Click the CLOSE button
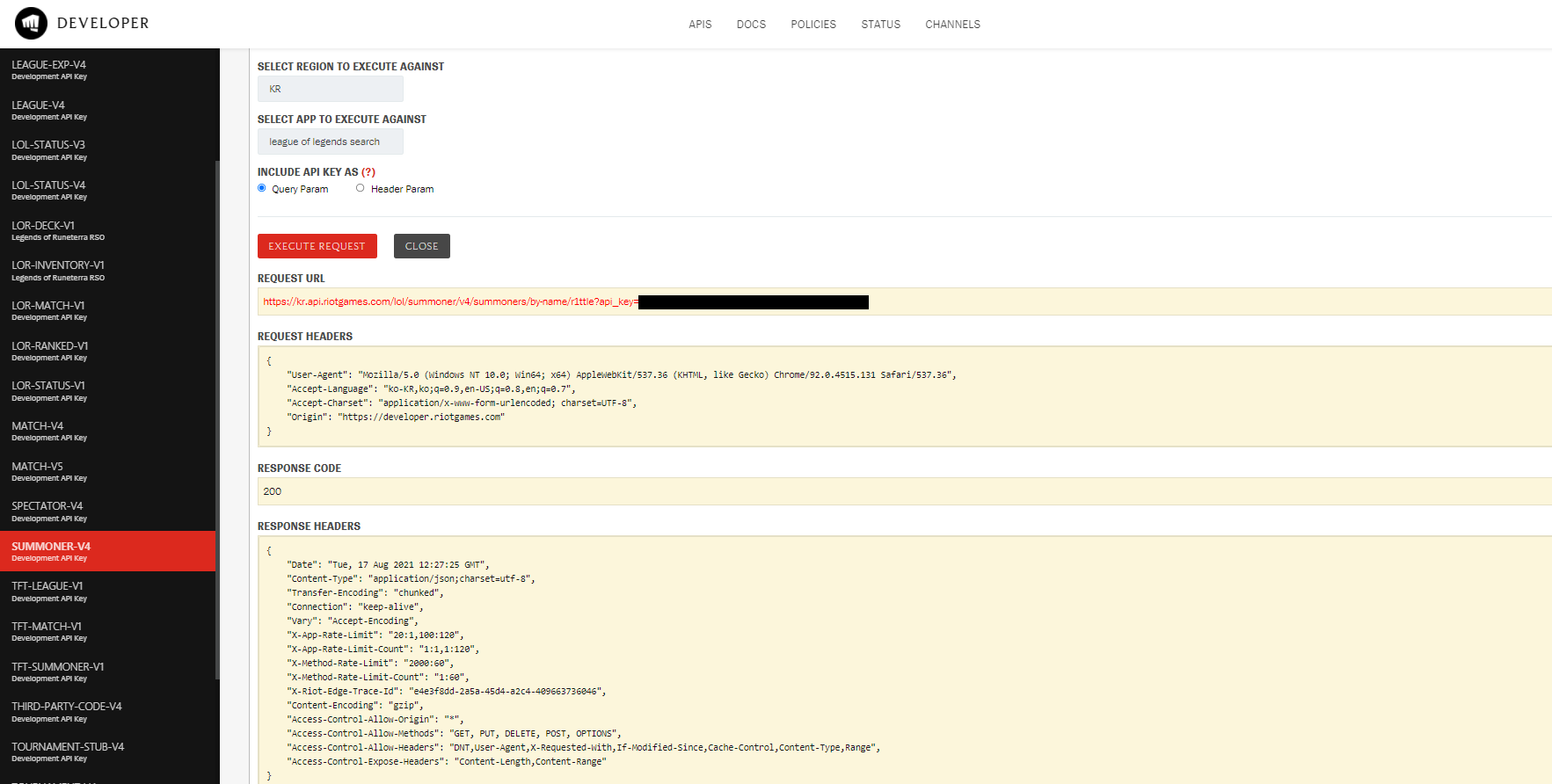 coord(422,246)
